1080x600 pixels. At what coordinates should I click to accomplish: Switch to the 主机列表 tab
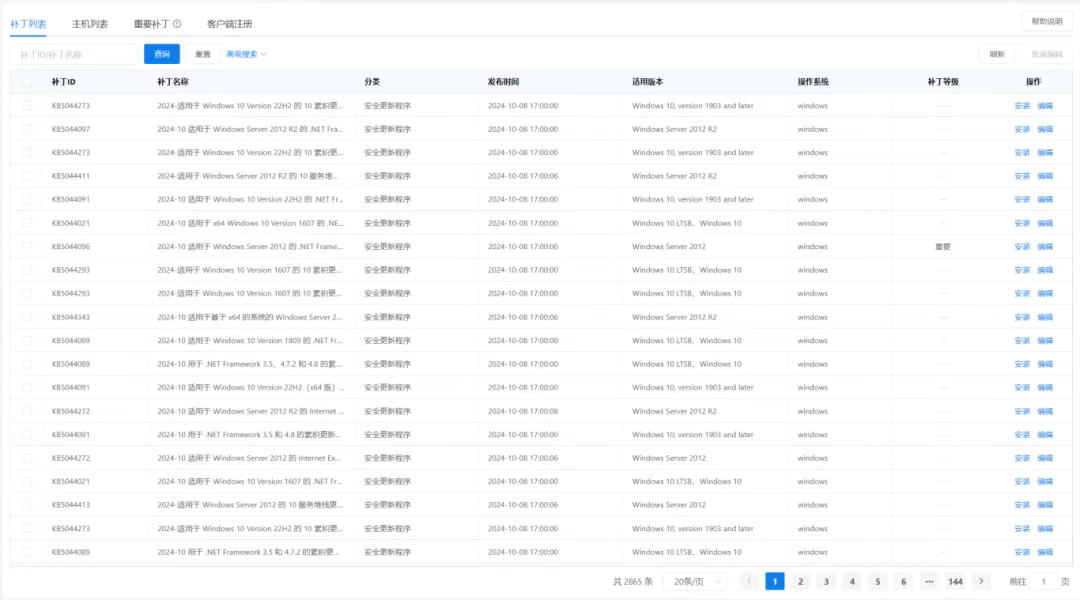pyautogui.click(x=90, y=23)
